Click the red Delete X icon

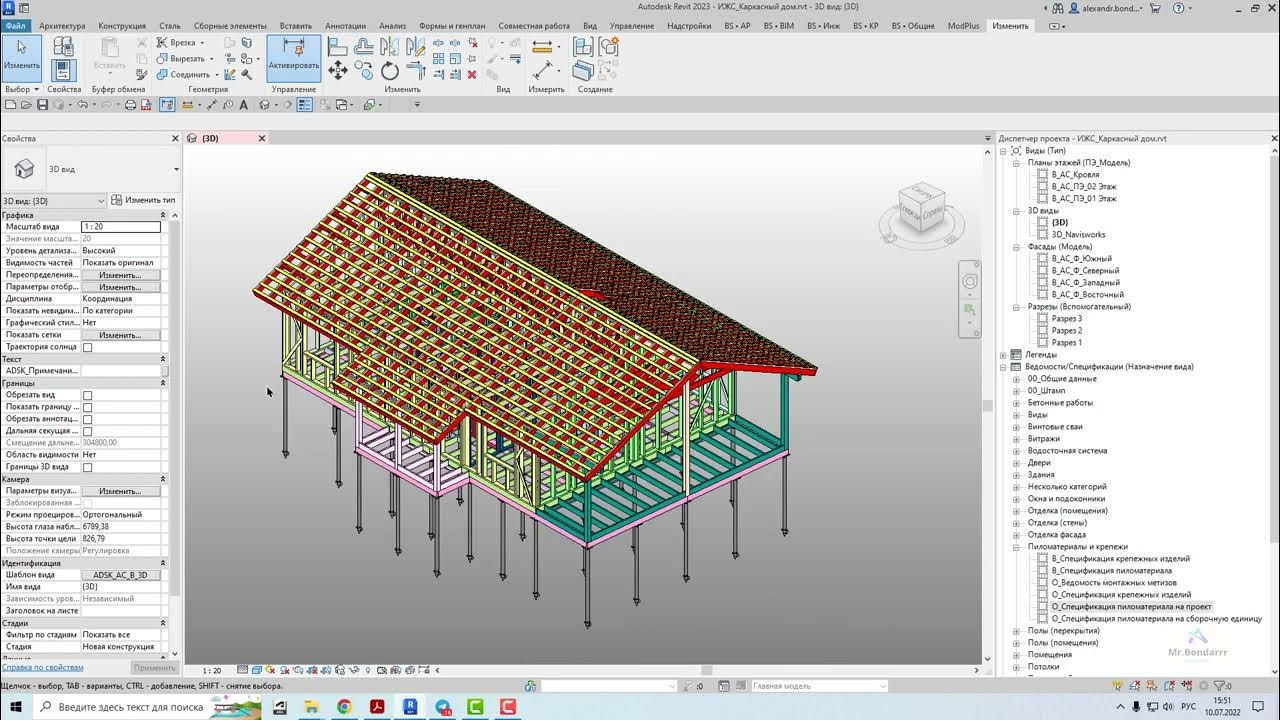(x=472, y=75)
